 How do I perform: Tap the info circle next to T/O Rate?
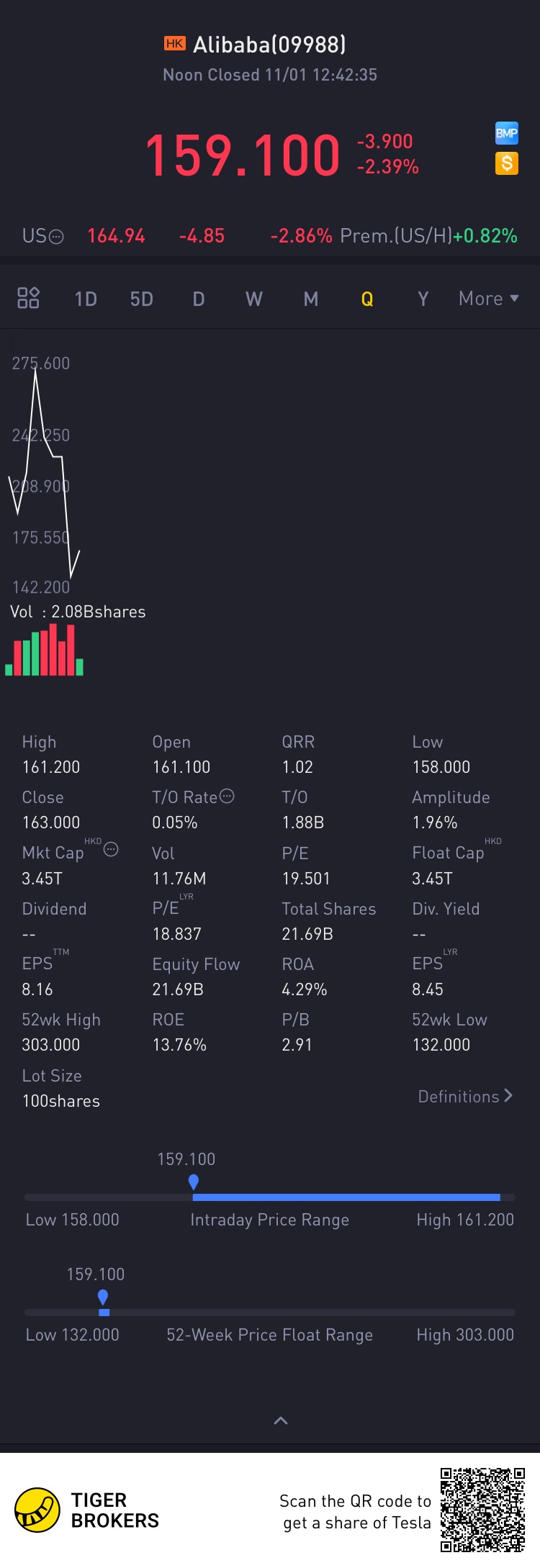pos(227,796)
